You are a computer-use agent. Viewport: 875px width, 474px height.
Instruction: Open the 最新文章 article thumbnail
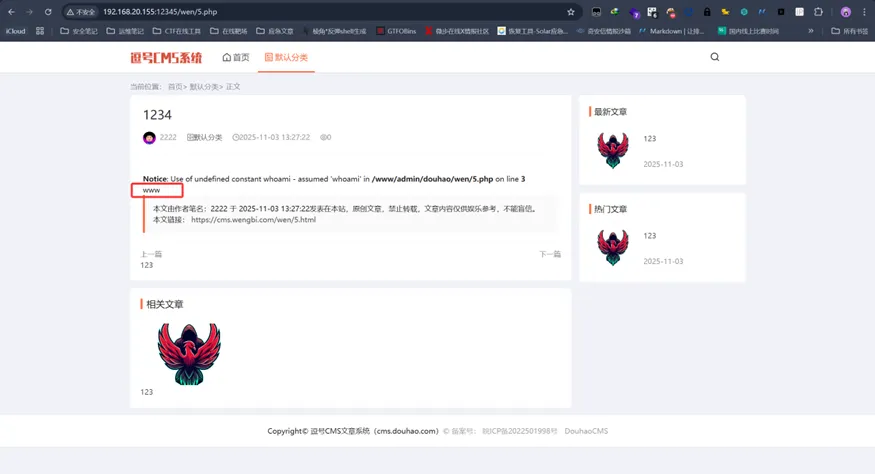[x=612, y=151]
